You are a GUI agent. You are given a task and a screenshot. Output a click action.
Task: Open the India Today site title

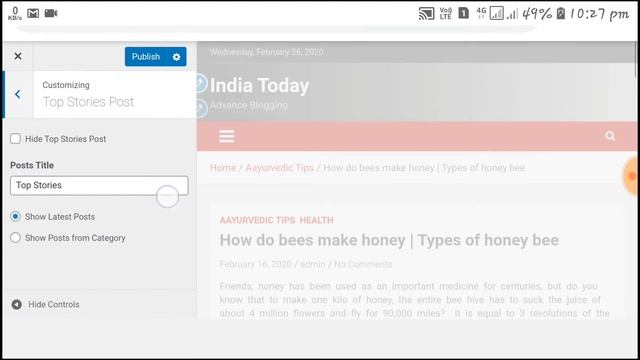pyautogui.click(x=260, y=85)
